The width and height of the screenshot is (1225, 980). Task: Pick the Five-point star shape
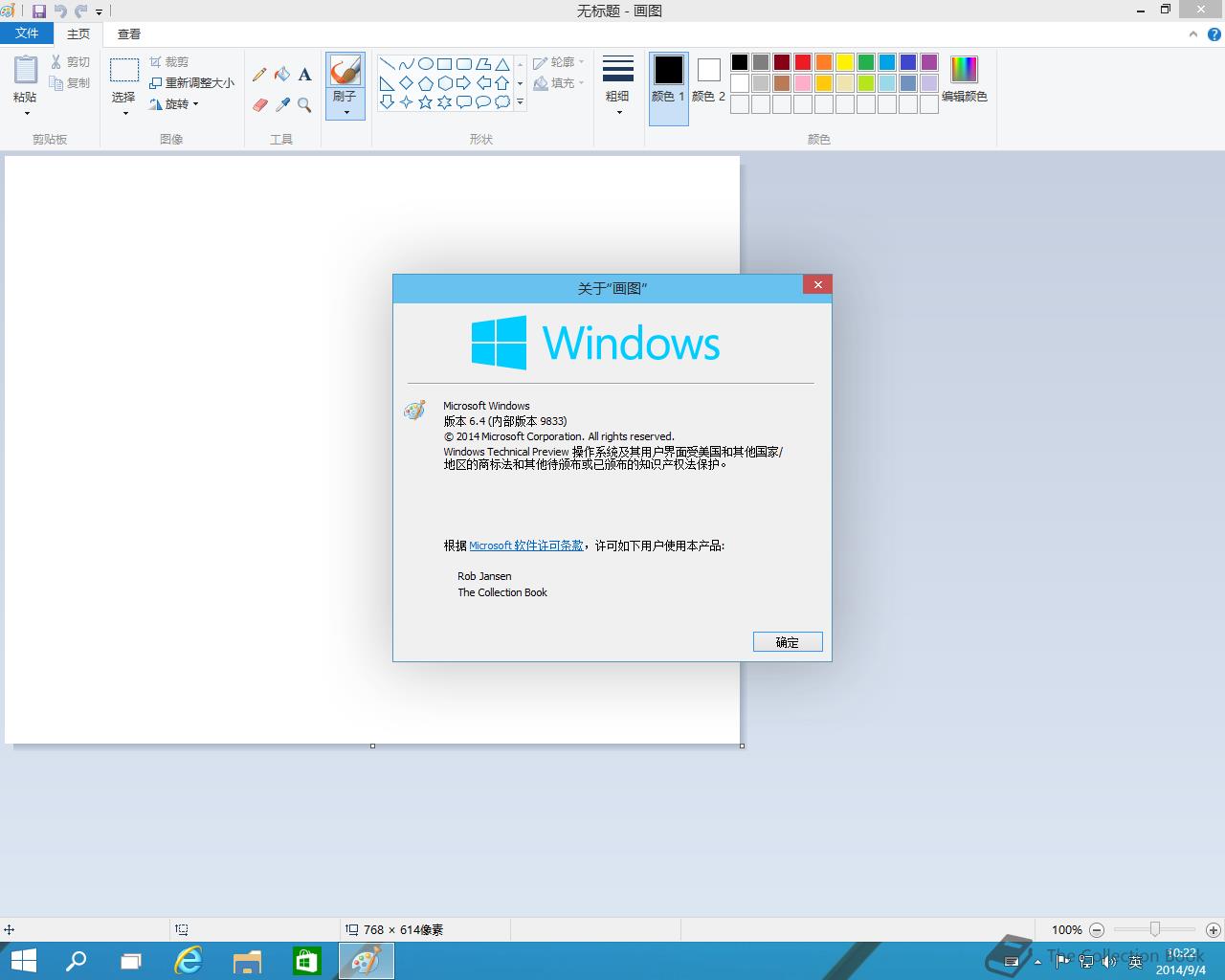coord(426,102)
